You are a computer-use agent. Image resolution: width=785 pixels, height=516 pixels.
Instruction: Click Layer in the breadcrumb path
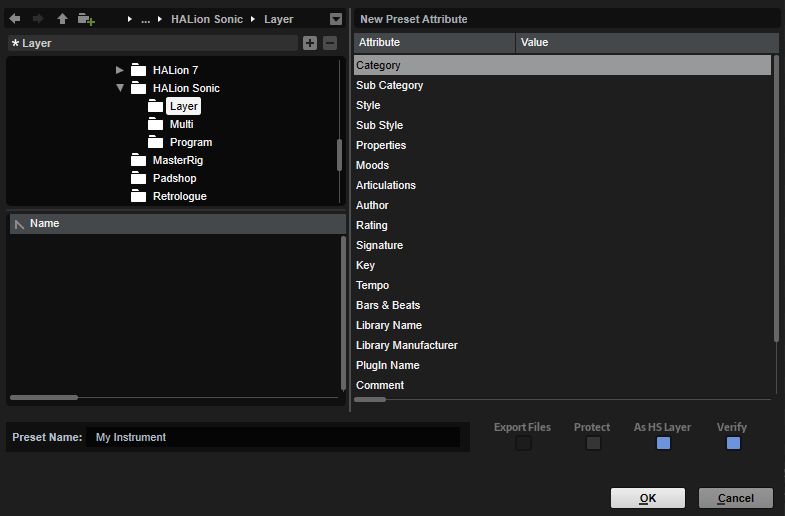pyautogui.click(x=278, y=19)
